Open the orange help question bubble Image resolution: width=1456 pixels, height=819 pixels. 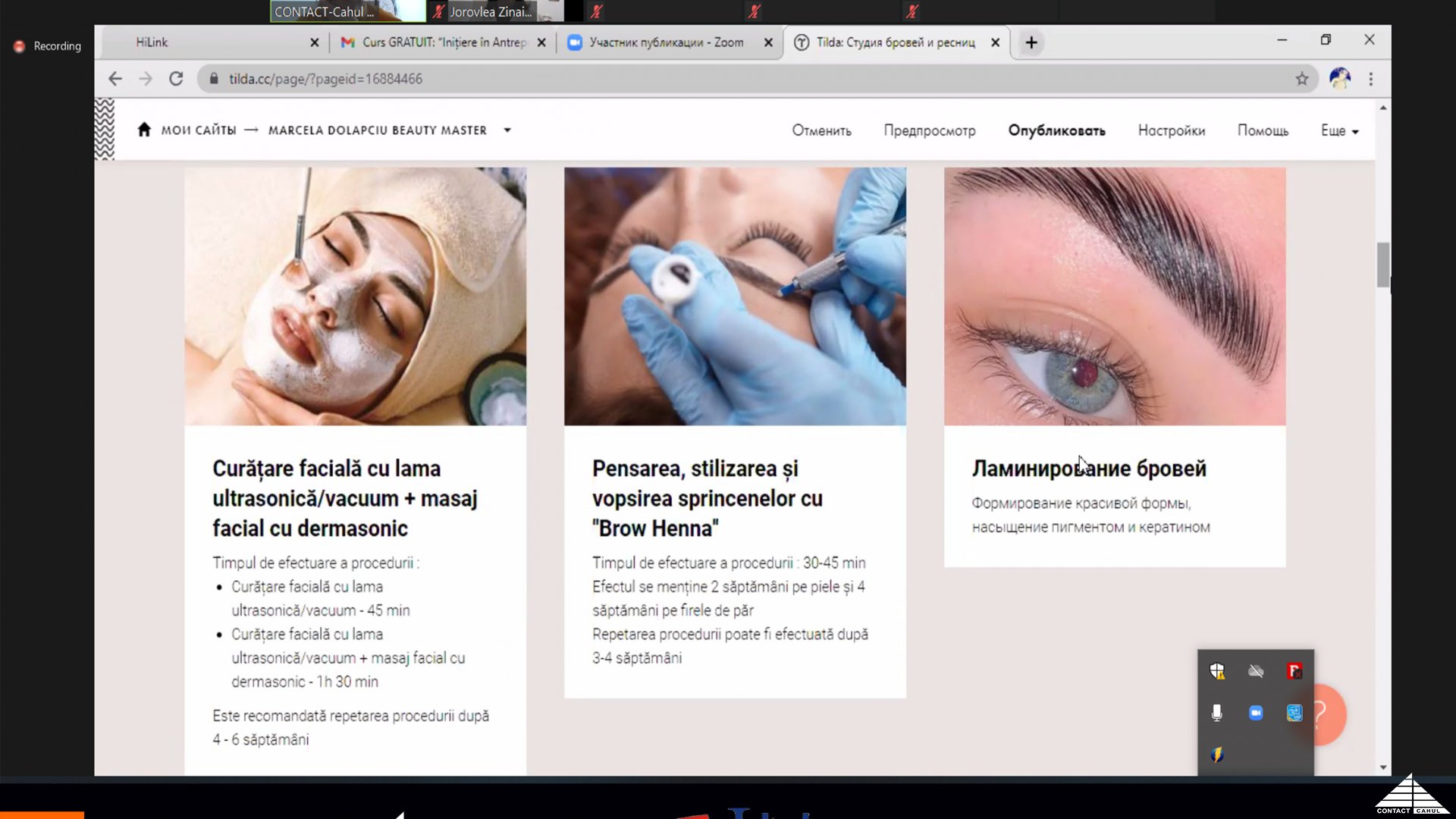point(1329,714)
